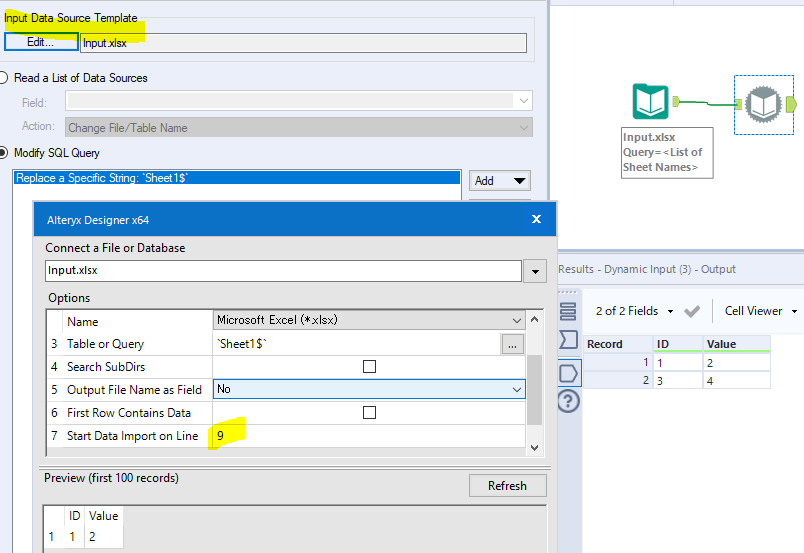Click the ID column header in Results
This screenshot has height=553, width=804.
point(678,344)
